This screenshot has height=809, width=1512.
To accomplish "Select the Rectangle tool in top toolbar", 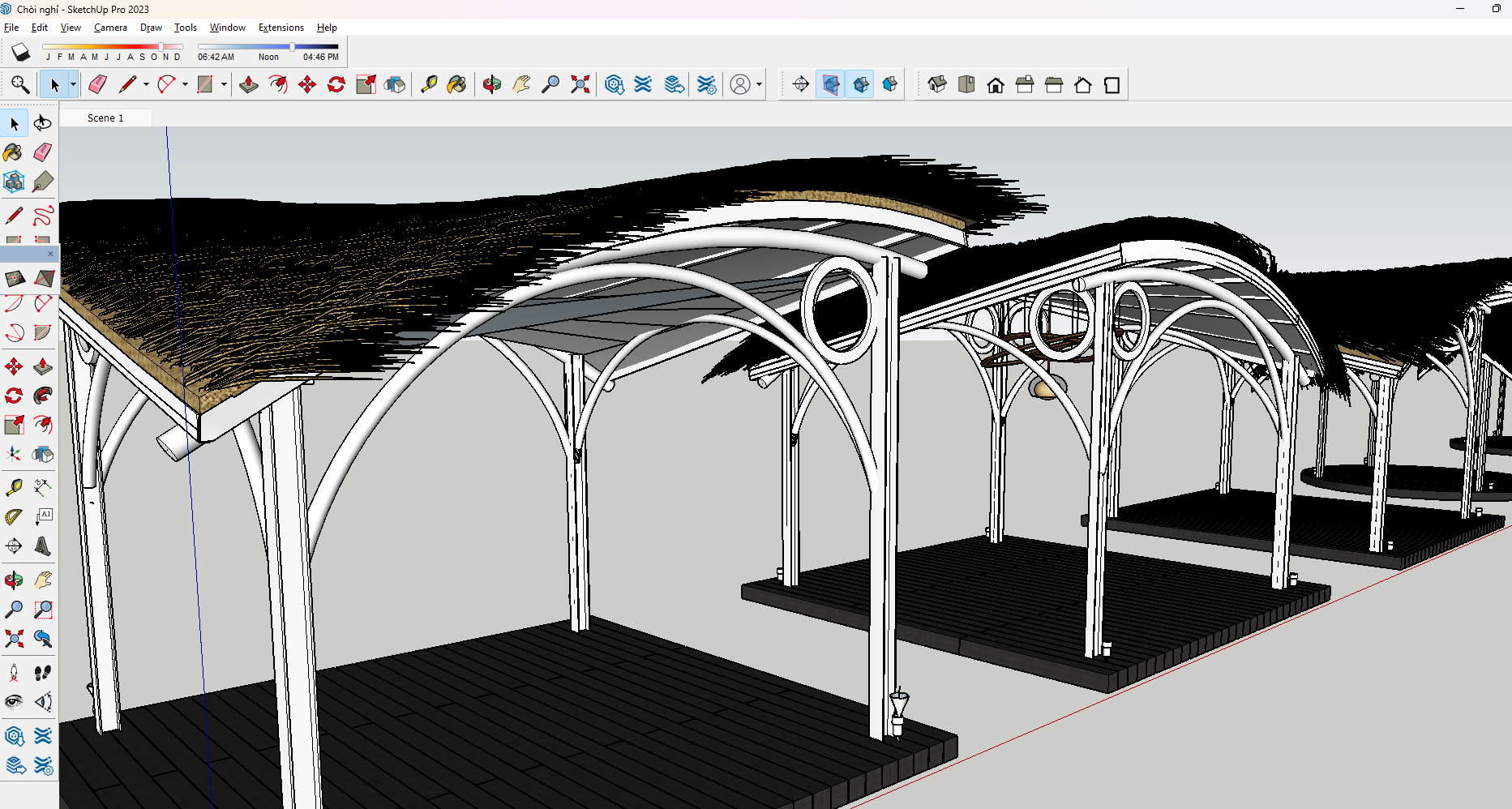I will (x=205, y=84).
